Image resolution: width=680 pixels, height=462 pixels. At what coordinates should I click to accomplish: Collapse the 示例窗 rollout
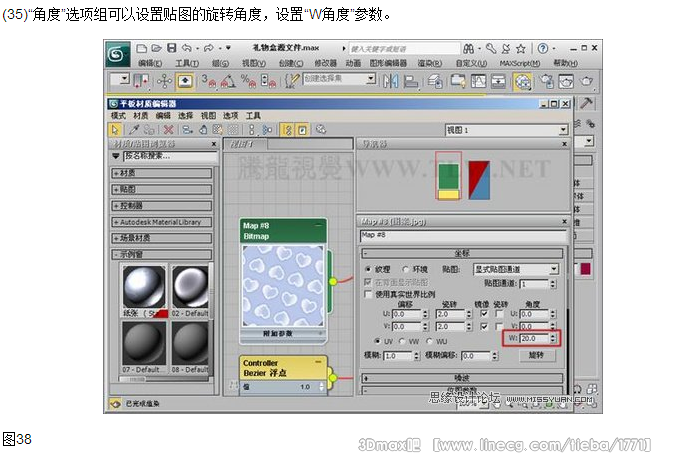point(162,255)
